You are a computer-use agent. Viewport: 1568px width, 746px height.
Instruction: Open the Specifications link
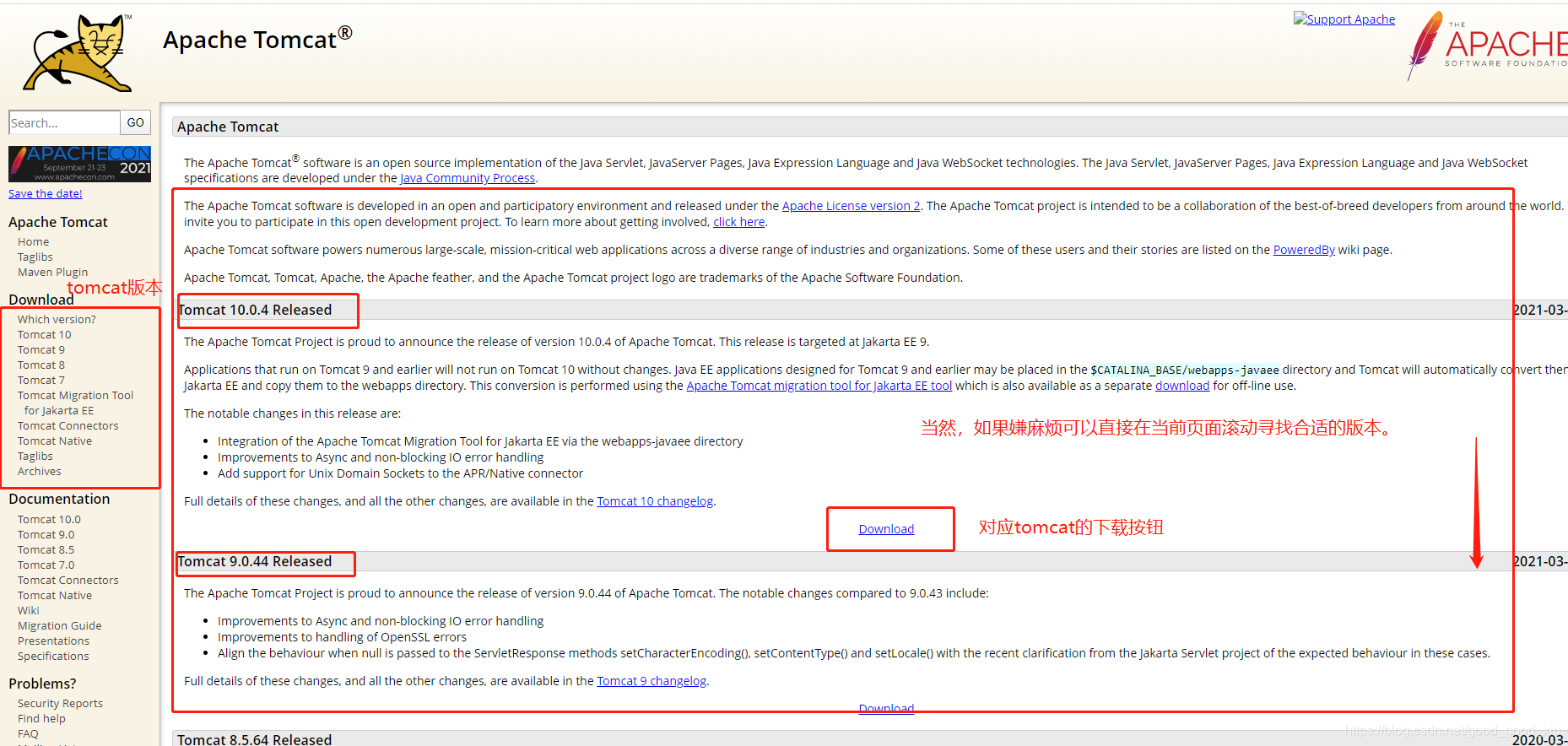(53, 656)
